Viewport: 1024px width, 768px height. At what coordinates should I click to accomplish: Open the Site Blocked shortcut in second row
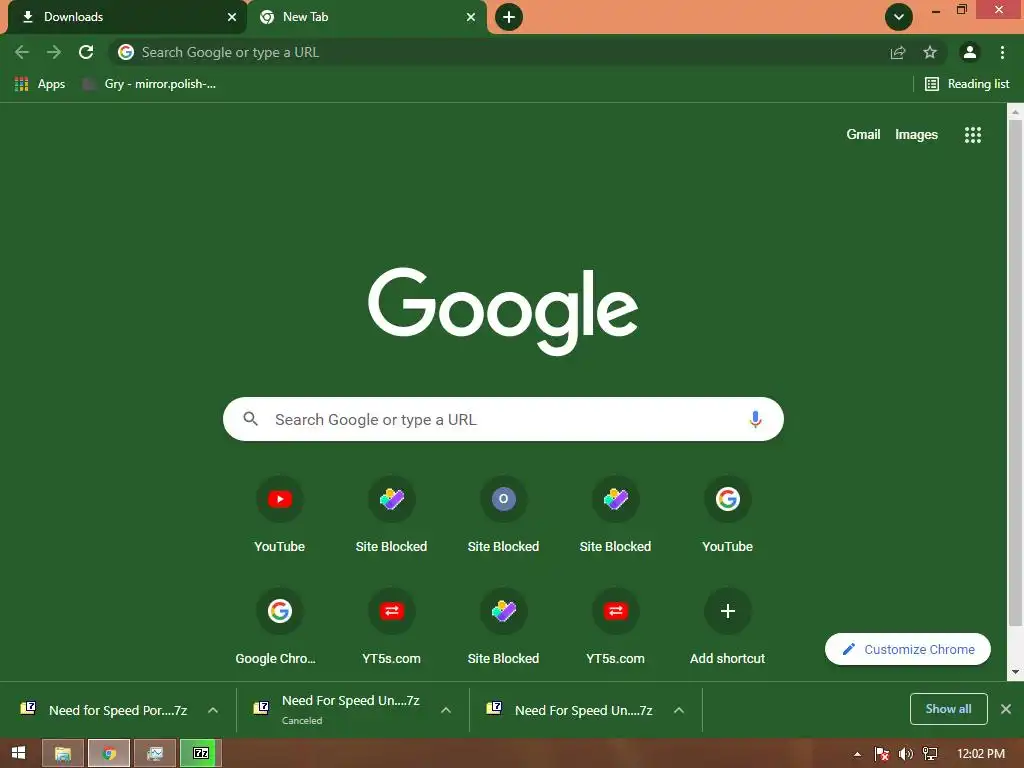(504, 628)
